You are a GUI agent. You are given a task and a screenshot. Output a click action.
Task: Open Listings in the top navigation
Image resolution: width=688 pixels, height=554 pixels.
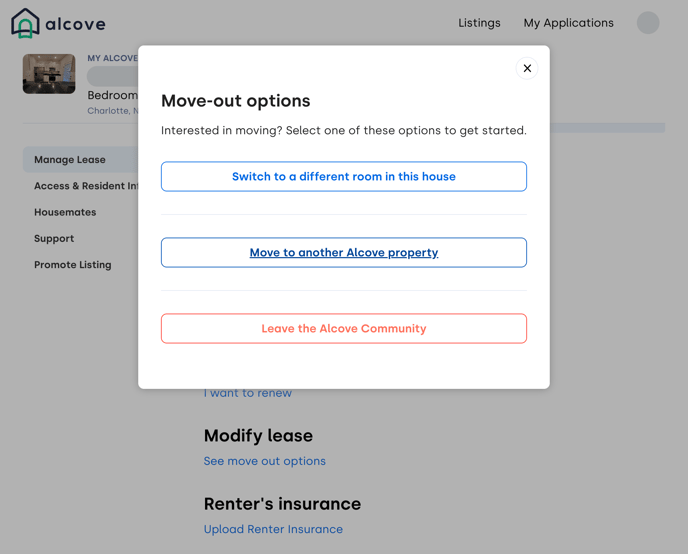tap(479, 23)
